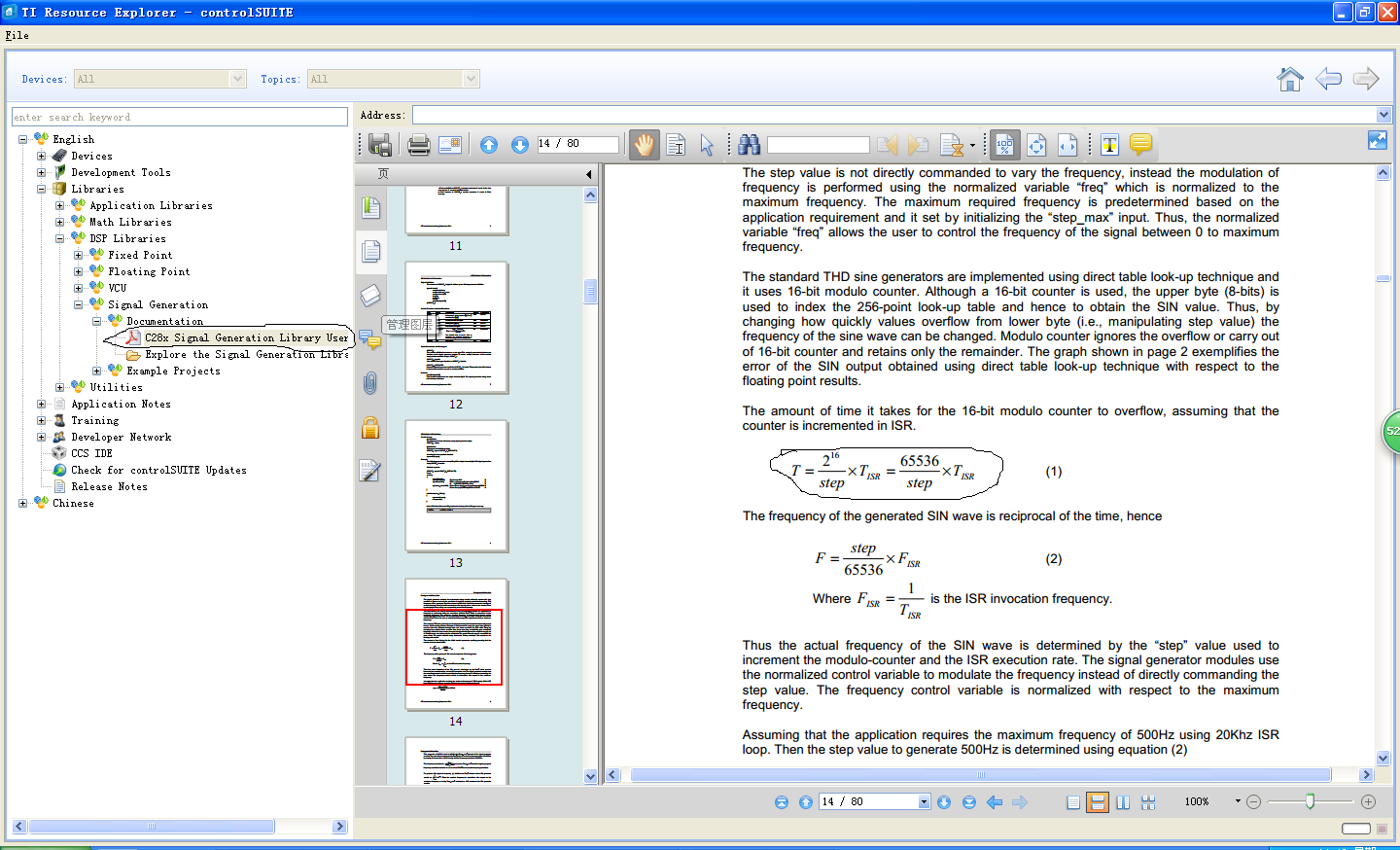This screenshot has height=850, width=1400.
Task: Jump to first page in bottom bar
Action: (782, 802)
